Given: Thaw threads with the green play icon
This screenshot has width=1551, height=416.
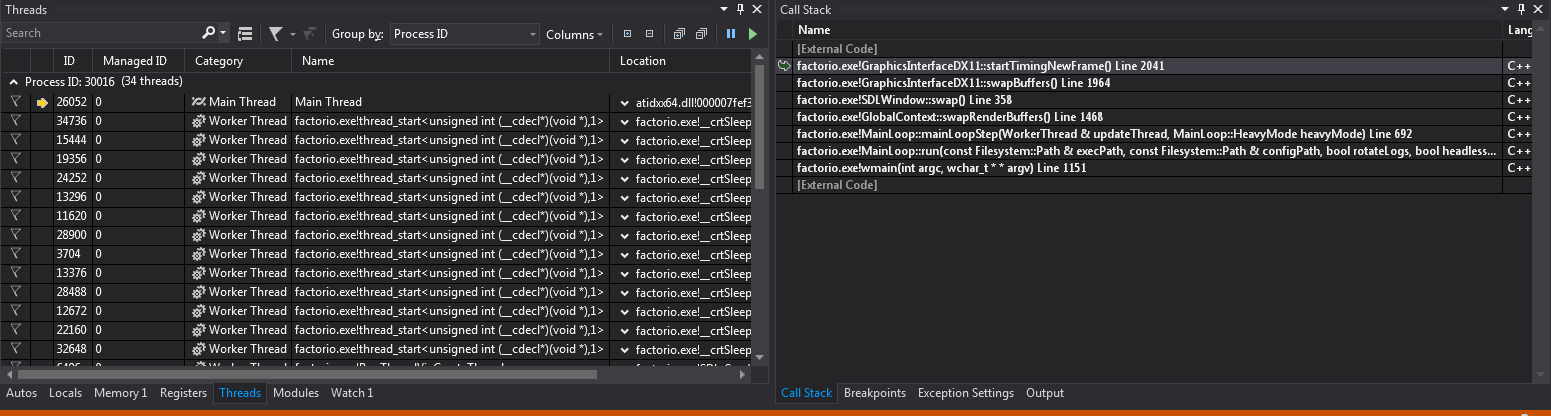Looking at the screenshot, I should (x=753, y=33).
